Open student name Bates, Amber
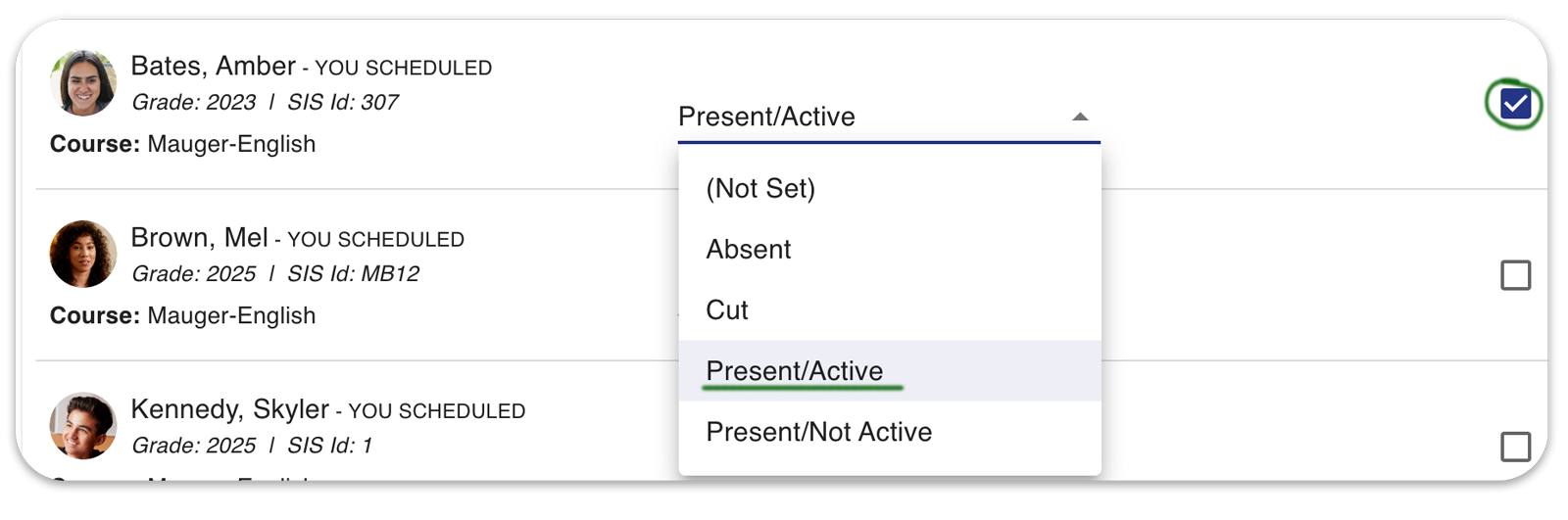This screenshot has width=1568, height=520. (x=213, y=66)
